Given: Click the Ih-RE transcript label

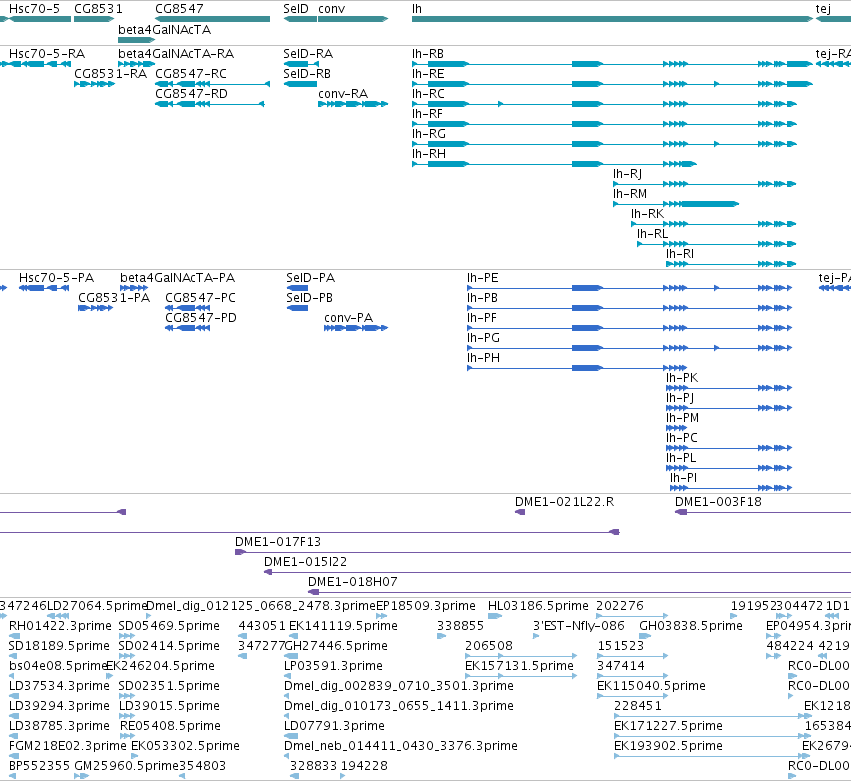Looking at the screenshot, I should 428,74.
